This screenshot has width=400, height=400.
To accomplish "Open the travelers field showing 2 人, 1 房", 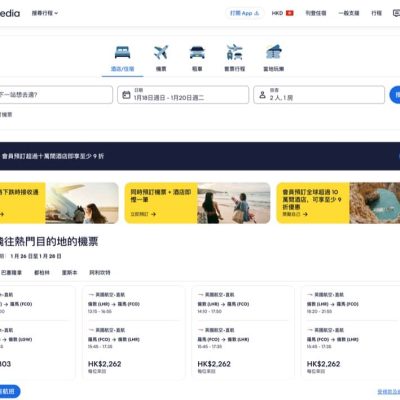I will coord(319,95).
